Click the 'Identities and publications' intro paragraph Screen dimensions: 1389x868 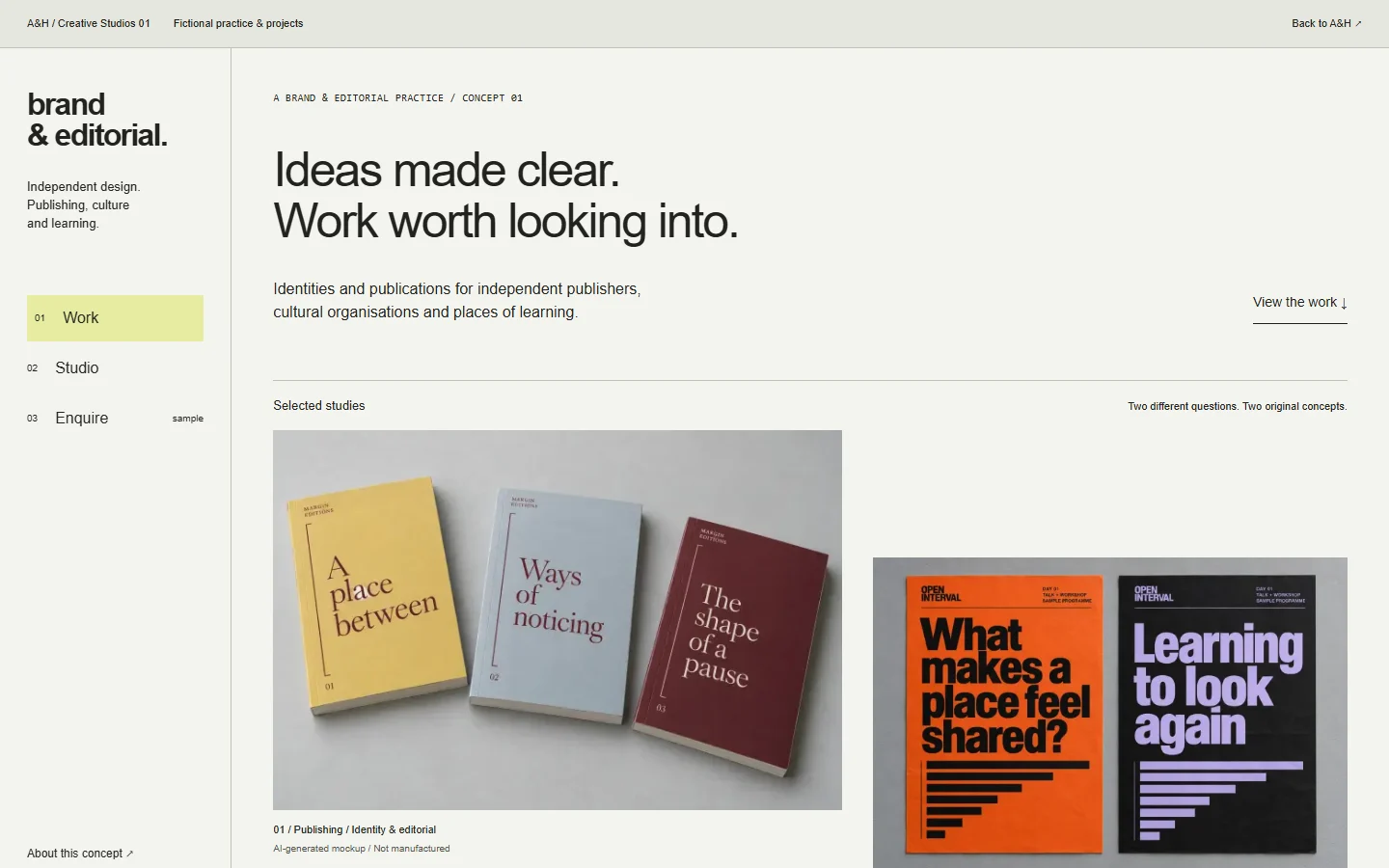click(457, 301)
